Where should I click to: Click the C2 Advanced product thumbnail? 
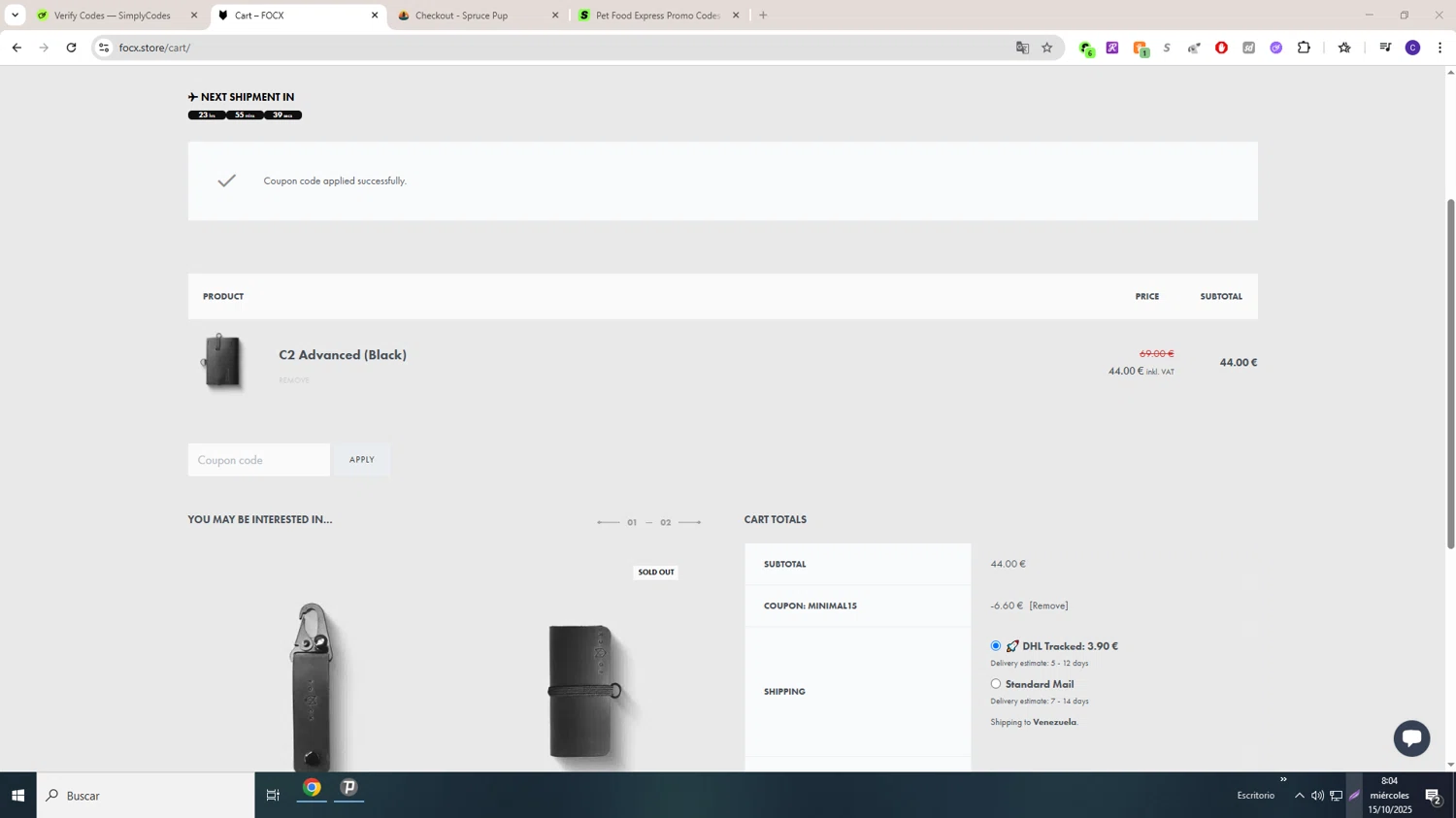[222, 361]
